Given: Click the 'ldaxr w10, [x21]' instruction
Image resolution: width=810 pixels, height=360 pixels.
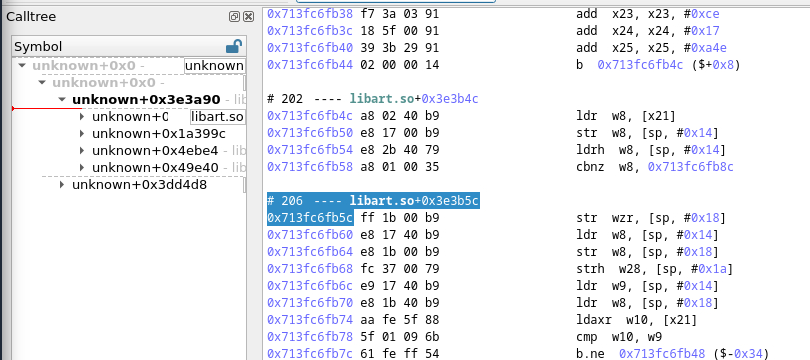Looking at the screenshot, I should click(636, 320).
